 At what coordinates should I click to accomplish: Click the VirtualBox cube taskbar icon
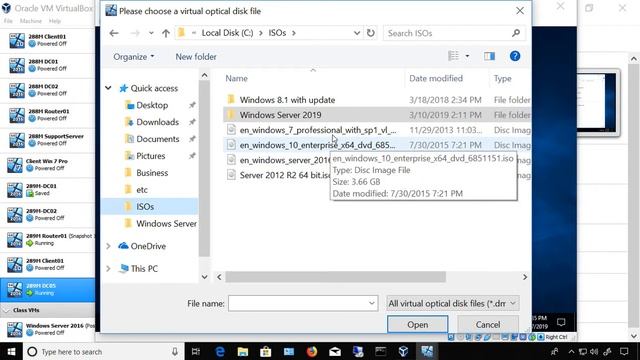(x=403, y=351)
